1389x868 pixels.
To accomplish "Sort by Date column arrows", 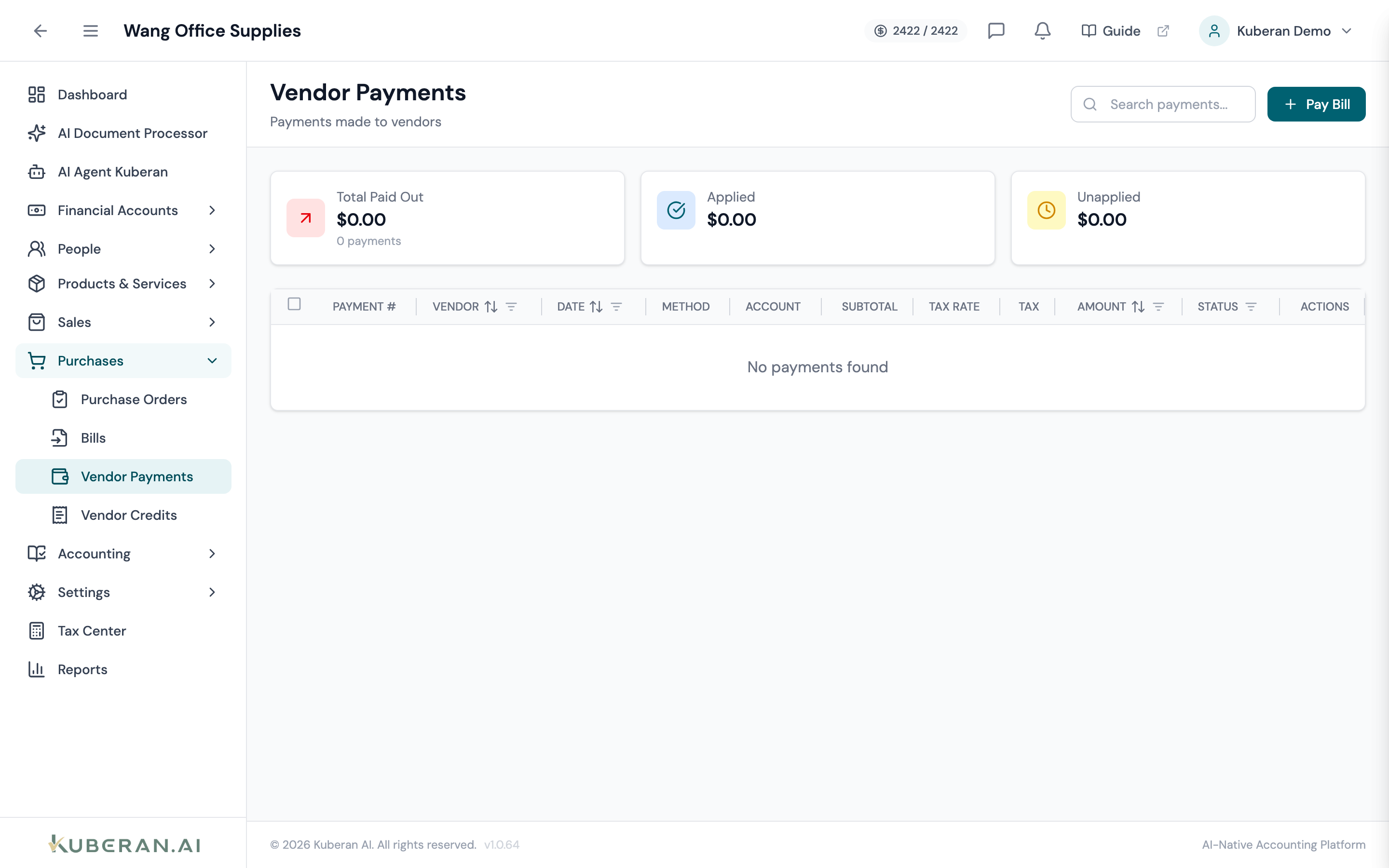I will point(596,307).
